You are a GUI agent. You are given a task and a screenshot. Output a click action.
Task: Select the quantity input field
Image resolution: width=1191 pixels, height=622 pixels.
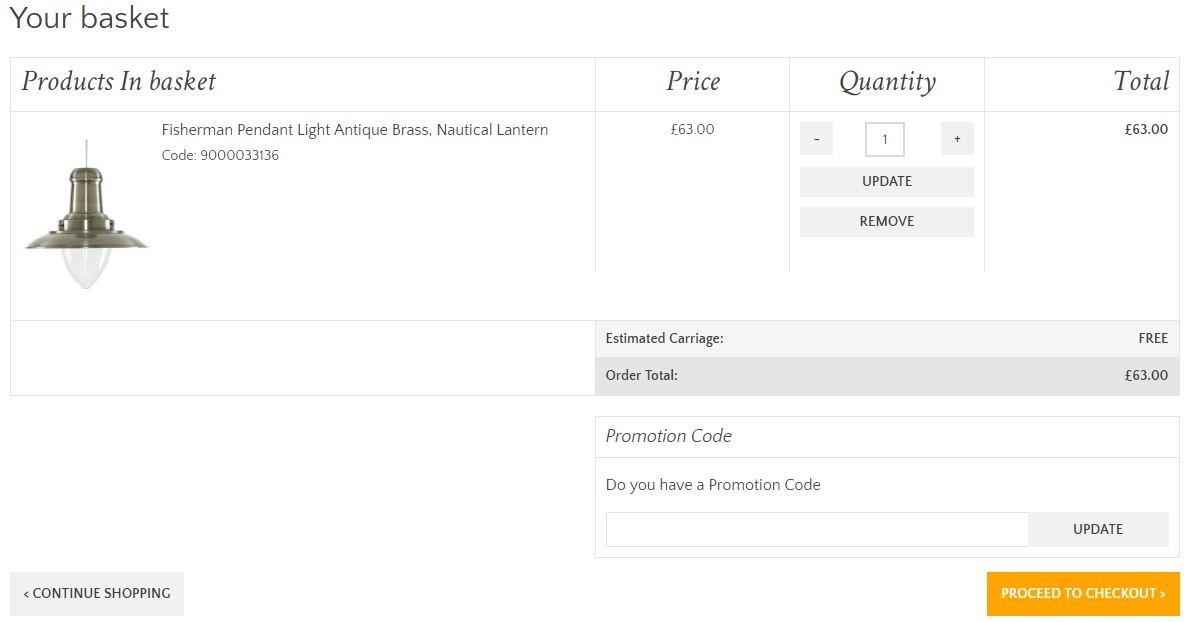[x=884, y=139]
